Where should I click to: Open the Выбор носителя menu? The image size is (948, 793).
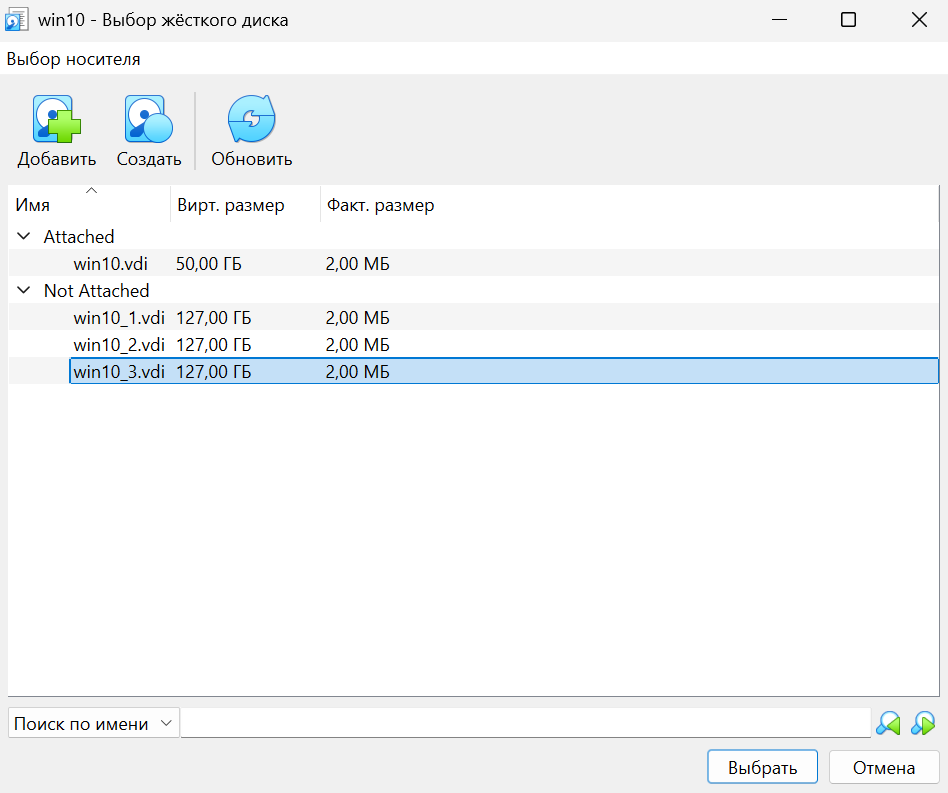click(x=73, y=59)
